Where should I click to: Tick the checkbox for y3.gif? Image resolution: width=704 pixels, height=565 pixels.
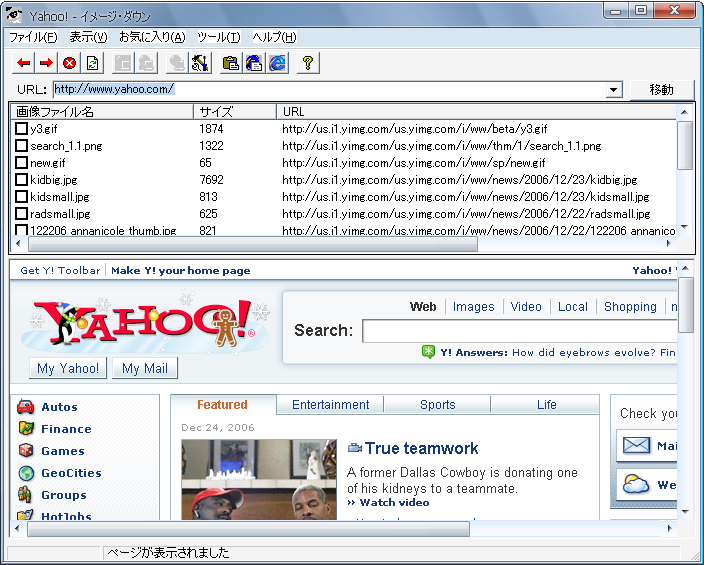click(21, 128)
